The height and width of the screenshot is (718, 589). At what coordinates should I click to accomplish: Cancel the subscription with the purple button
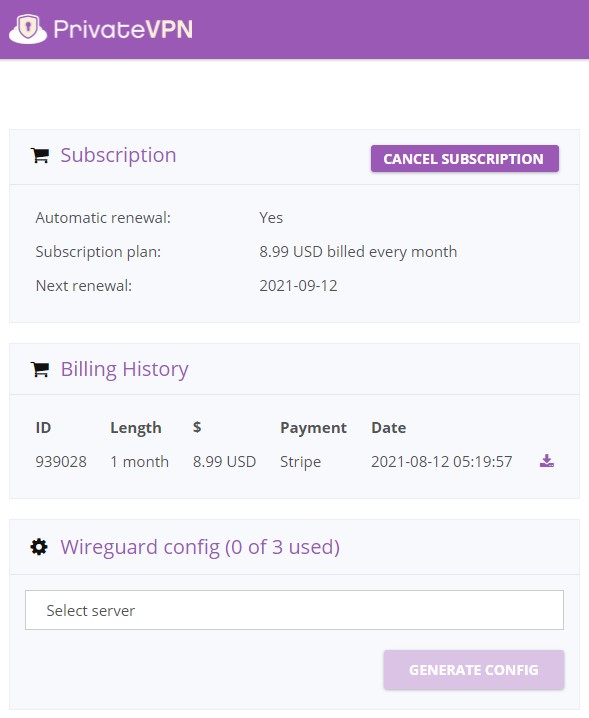click(464, 158)
